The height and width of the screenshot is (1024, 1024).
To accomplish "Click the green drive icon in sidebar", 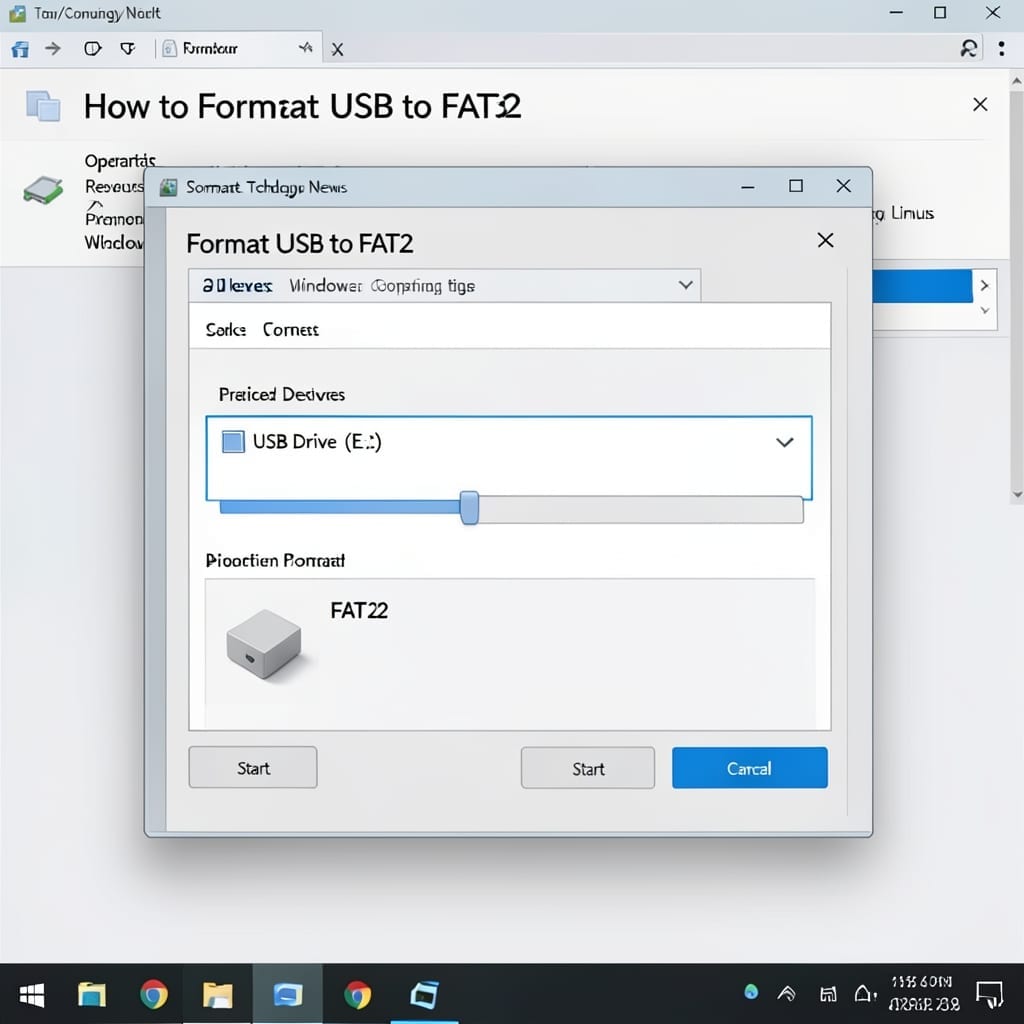I will (43, 190).
